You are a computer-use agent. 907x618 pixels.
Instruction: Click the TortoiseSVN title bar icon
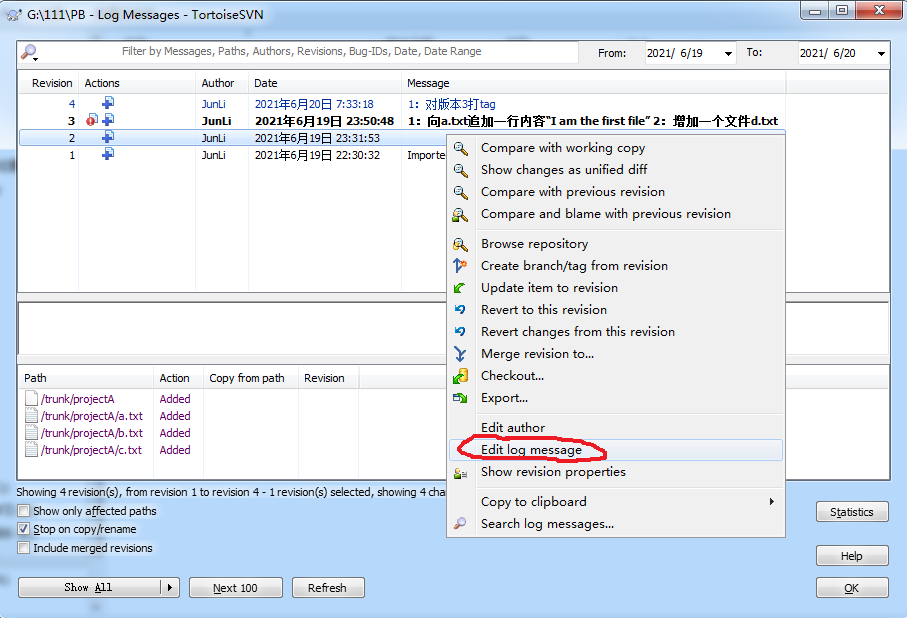click(14, 14)
